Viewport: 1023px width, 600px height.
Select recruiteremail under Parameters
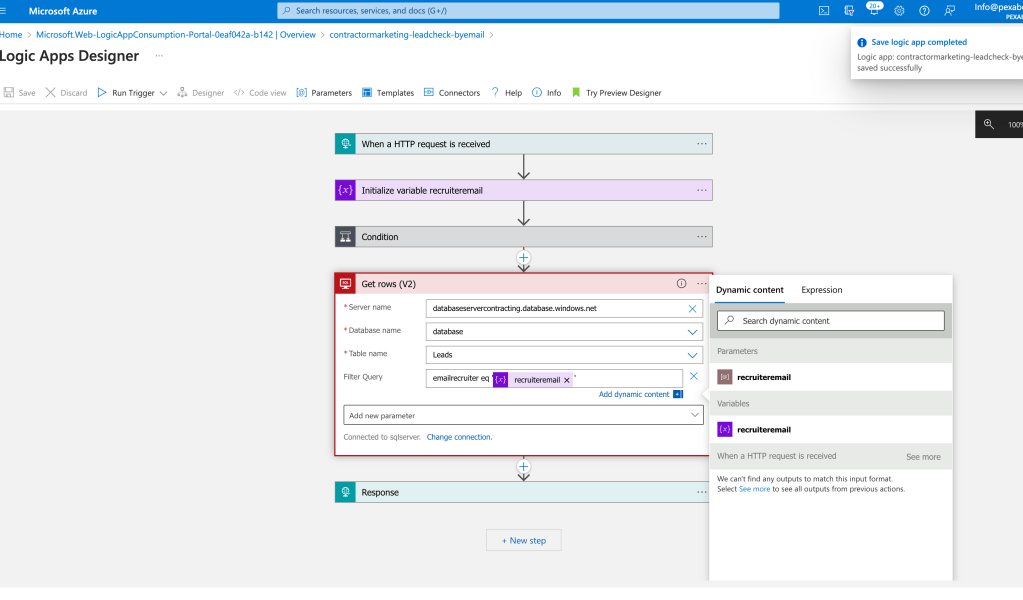[831, 377]
